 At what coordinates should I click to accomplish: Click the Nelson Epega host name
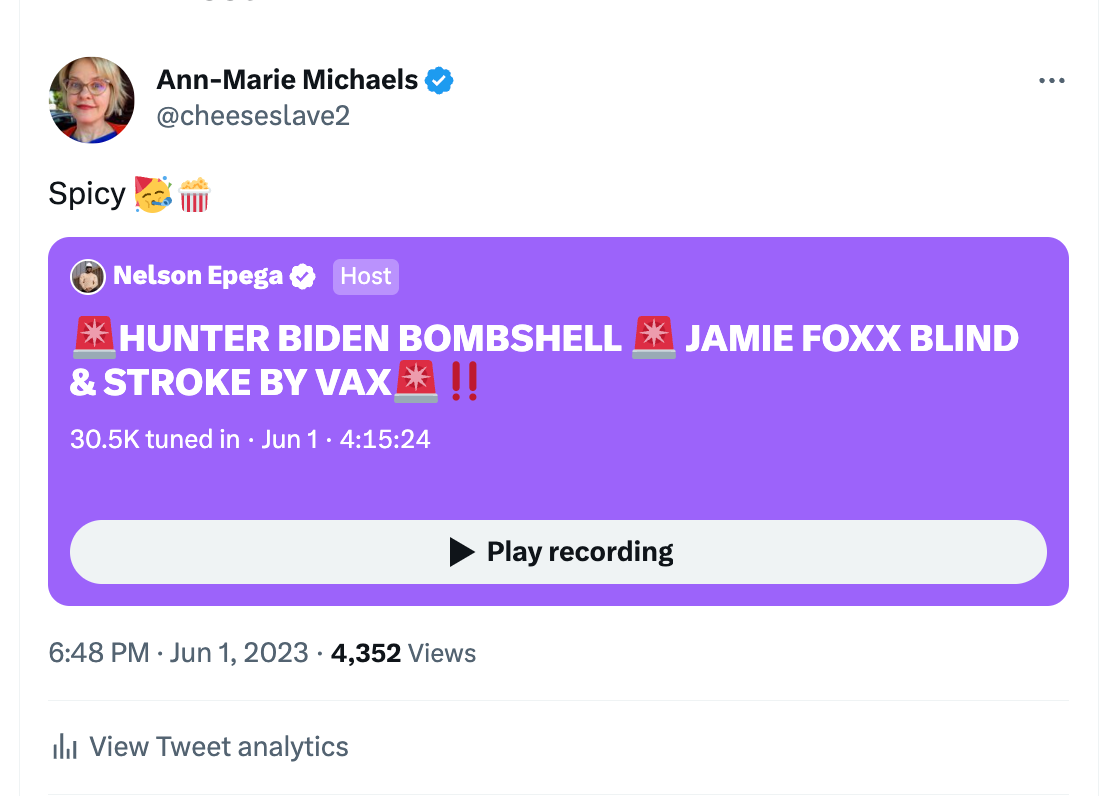click(198, 277)
